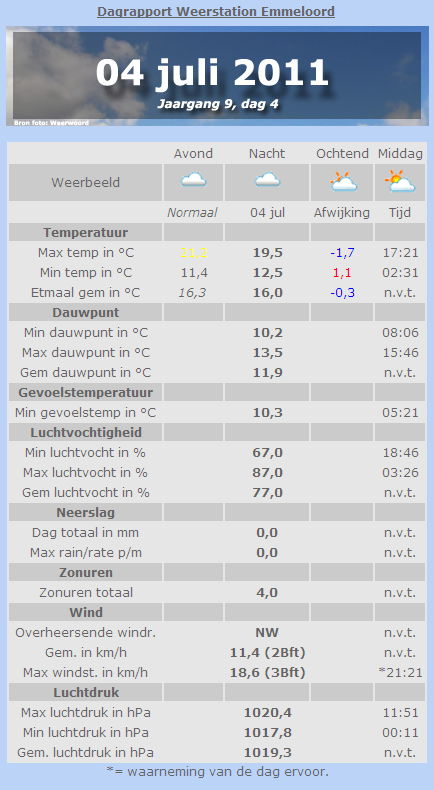Click the Weerbeeld row label

point(86,182)
